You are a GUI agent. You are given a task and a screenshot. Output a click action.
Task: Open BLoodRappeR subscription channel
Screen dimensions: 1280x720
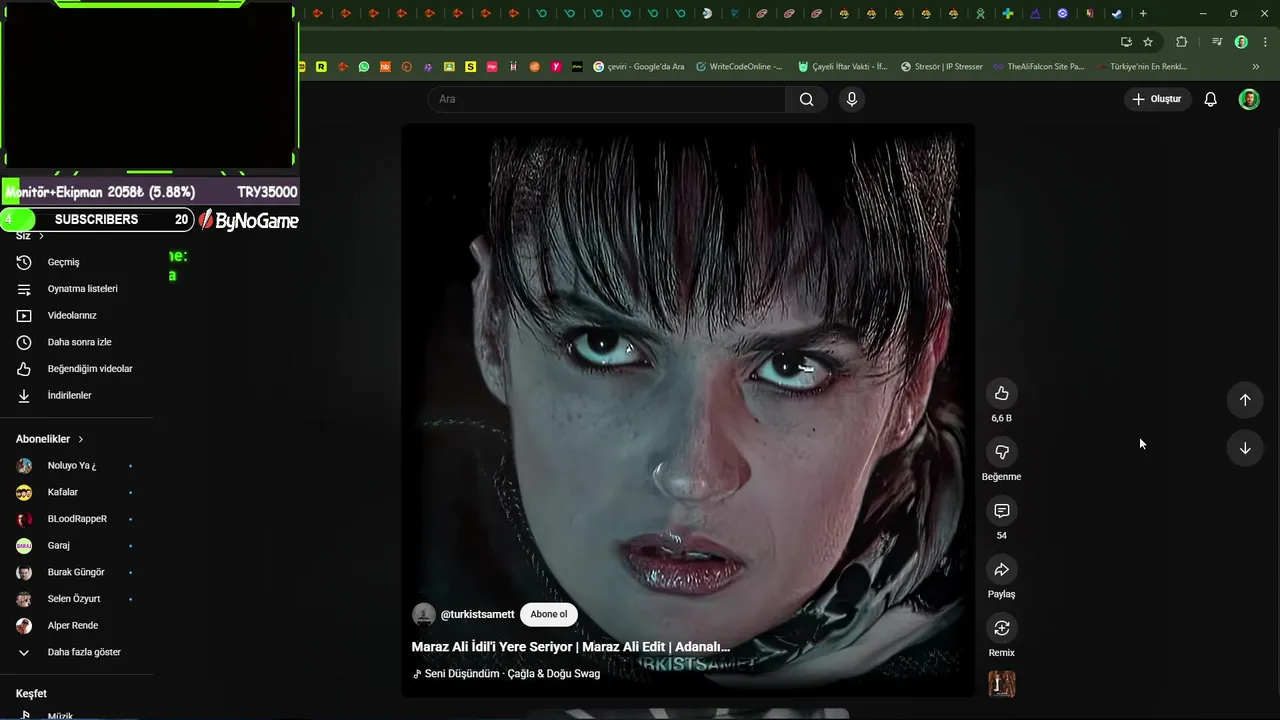coord(76,519)
